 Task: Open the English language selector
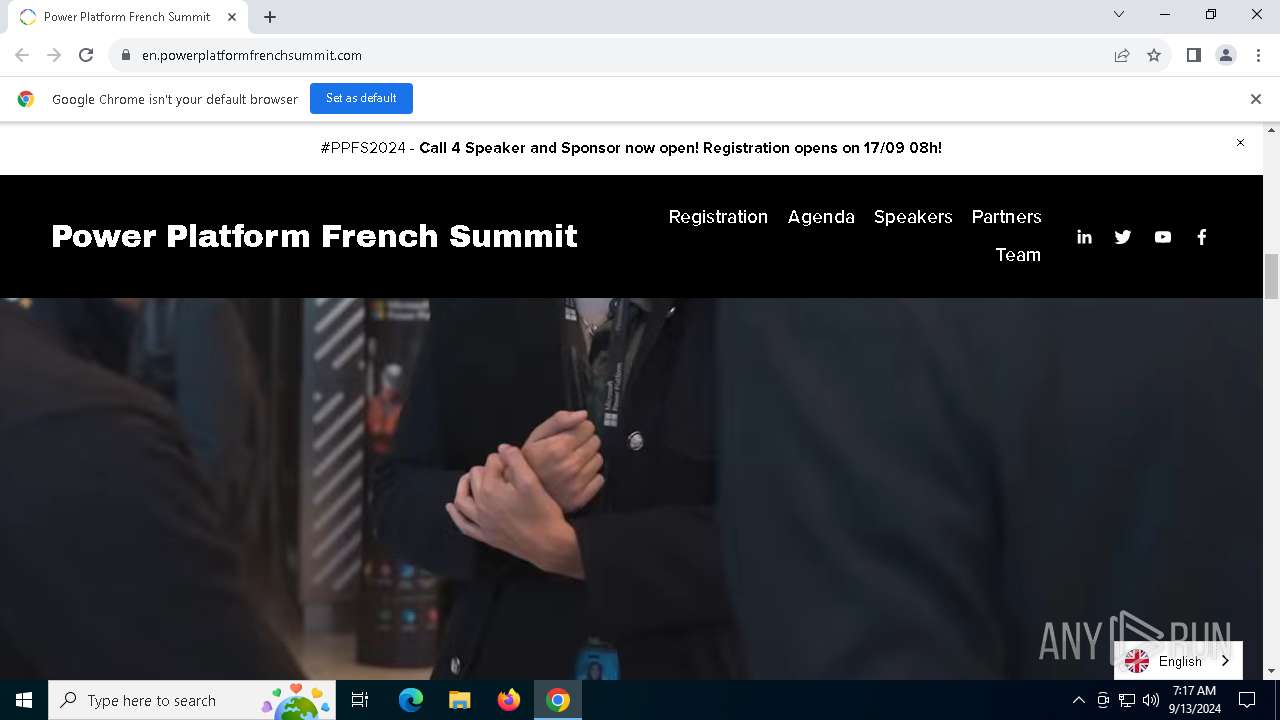coord(1178,661)
